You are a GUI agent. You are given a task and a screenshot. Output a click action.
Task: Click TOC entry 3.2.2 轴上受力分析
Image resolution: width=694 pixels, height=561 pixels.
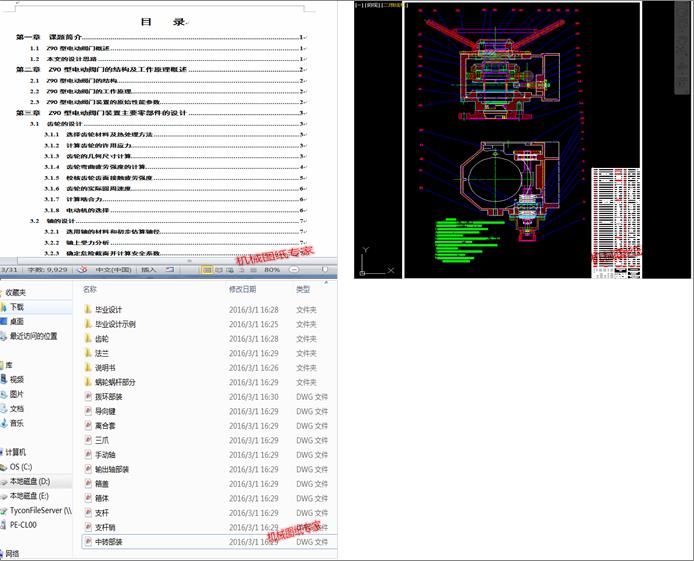click(175, 242)
